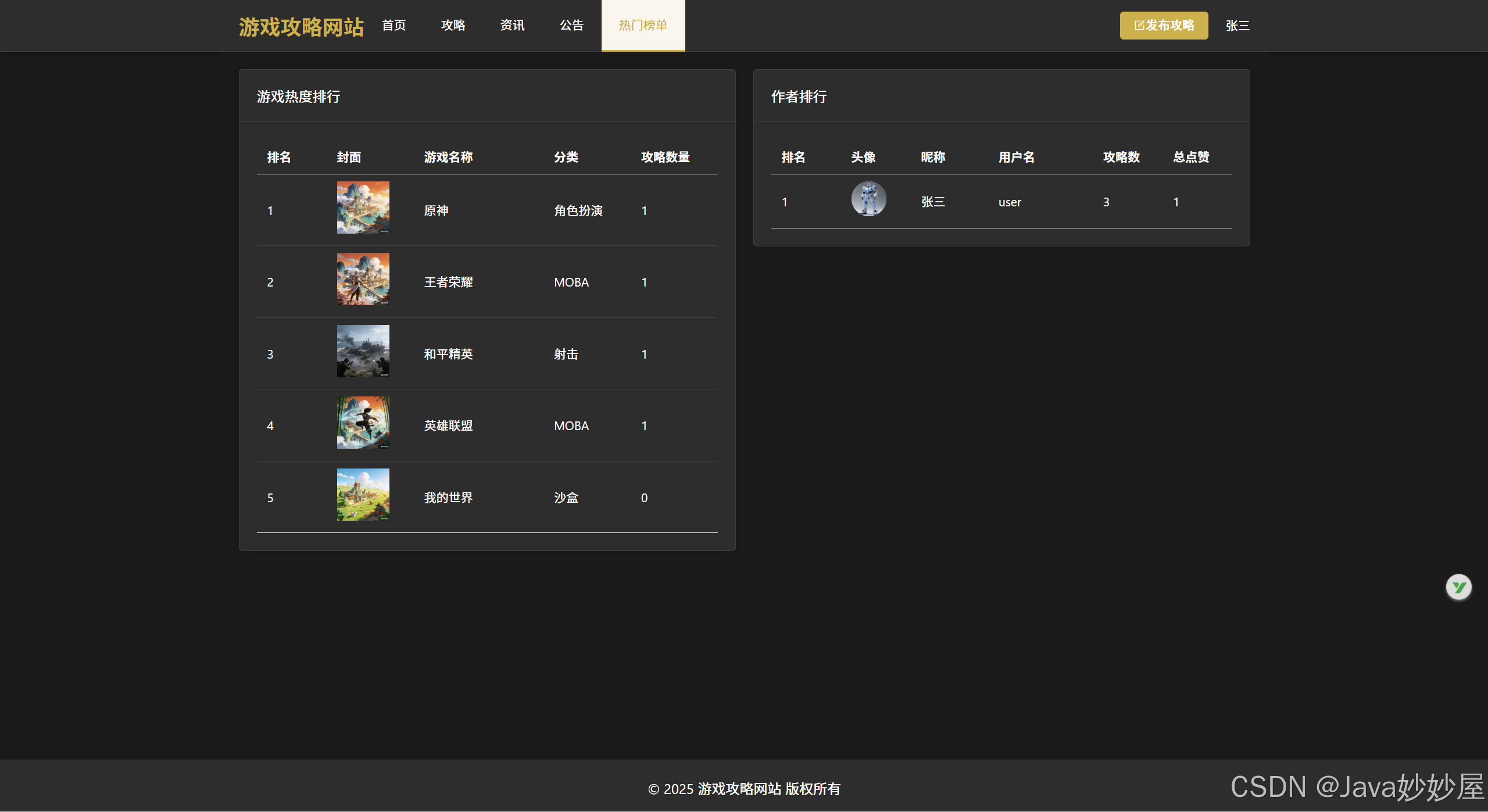Click the green floating Y icon

[x=1458, y=587]
